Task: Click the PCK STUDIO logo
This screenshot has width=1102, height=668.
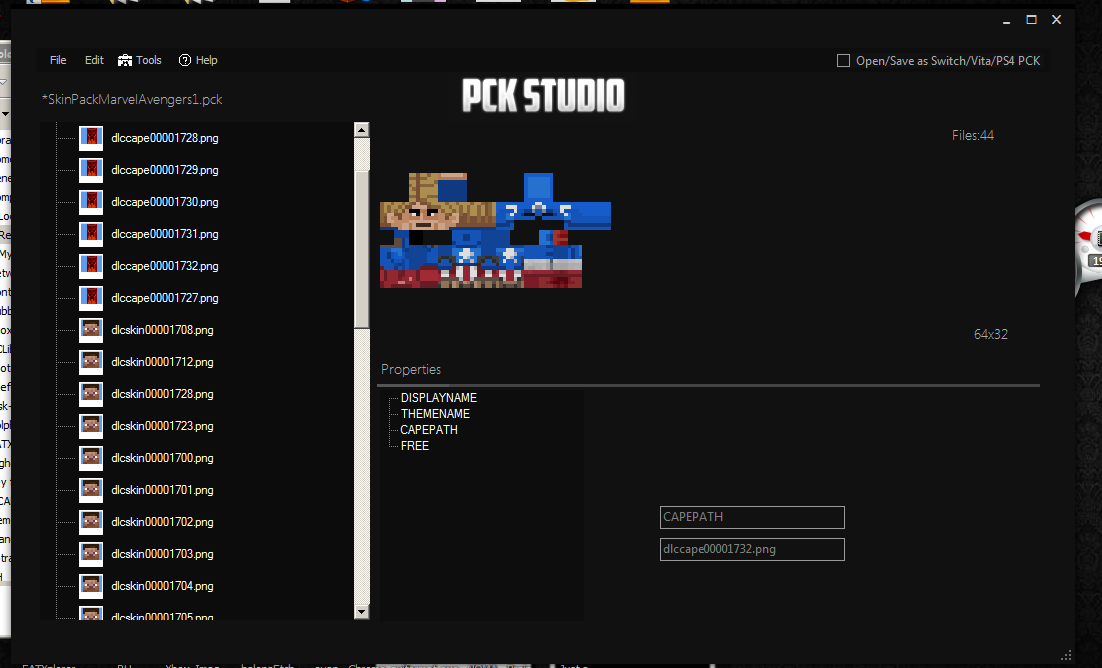Action: pyautogui.click(x=543, y=96)
